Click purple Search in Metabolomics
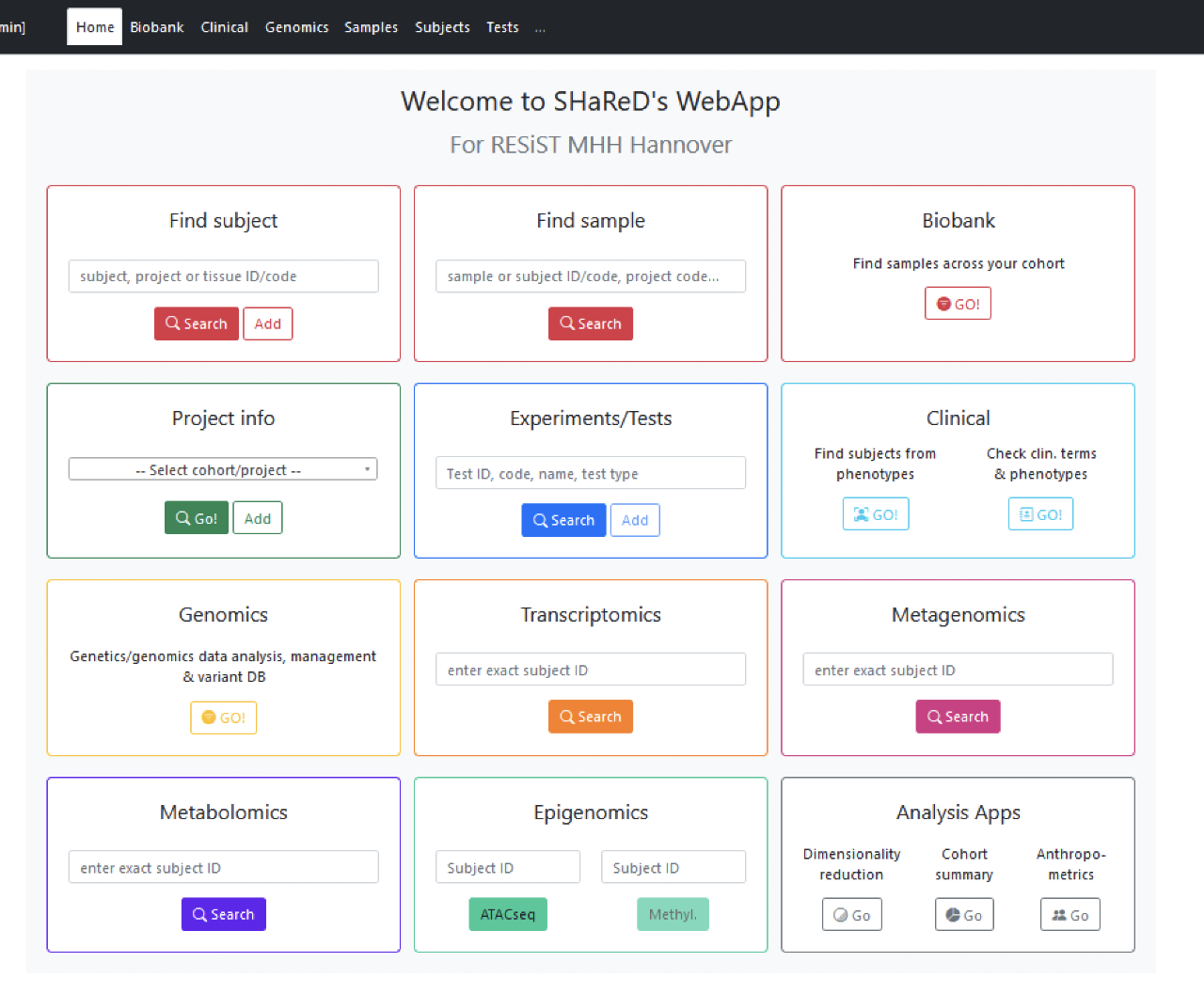Viewport: 1204px width, 994px height. (x=224, y=914)
